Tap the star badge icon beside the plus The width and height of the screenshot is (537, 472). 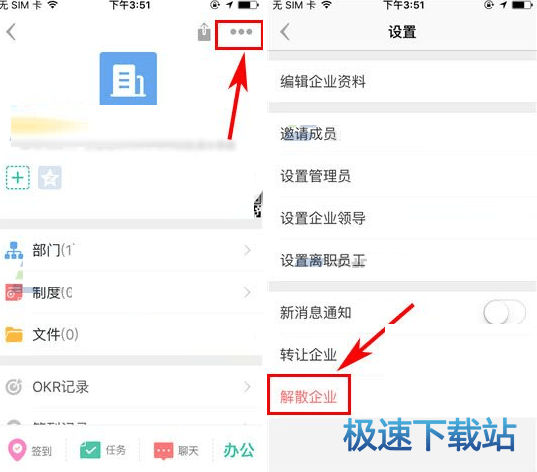(x=50, y=177)
